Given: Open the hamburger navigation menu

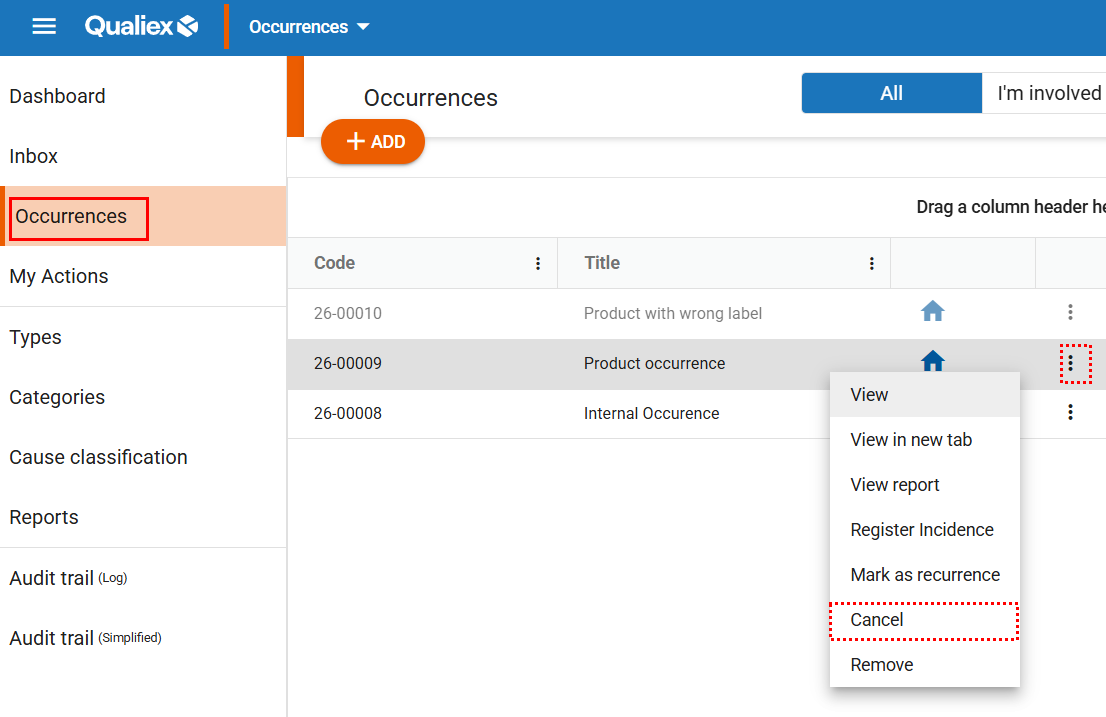Looking at the screenshot, I should click(44, 27).
